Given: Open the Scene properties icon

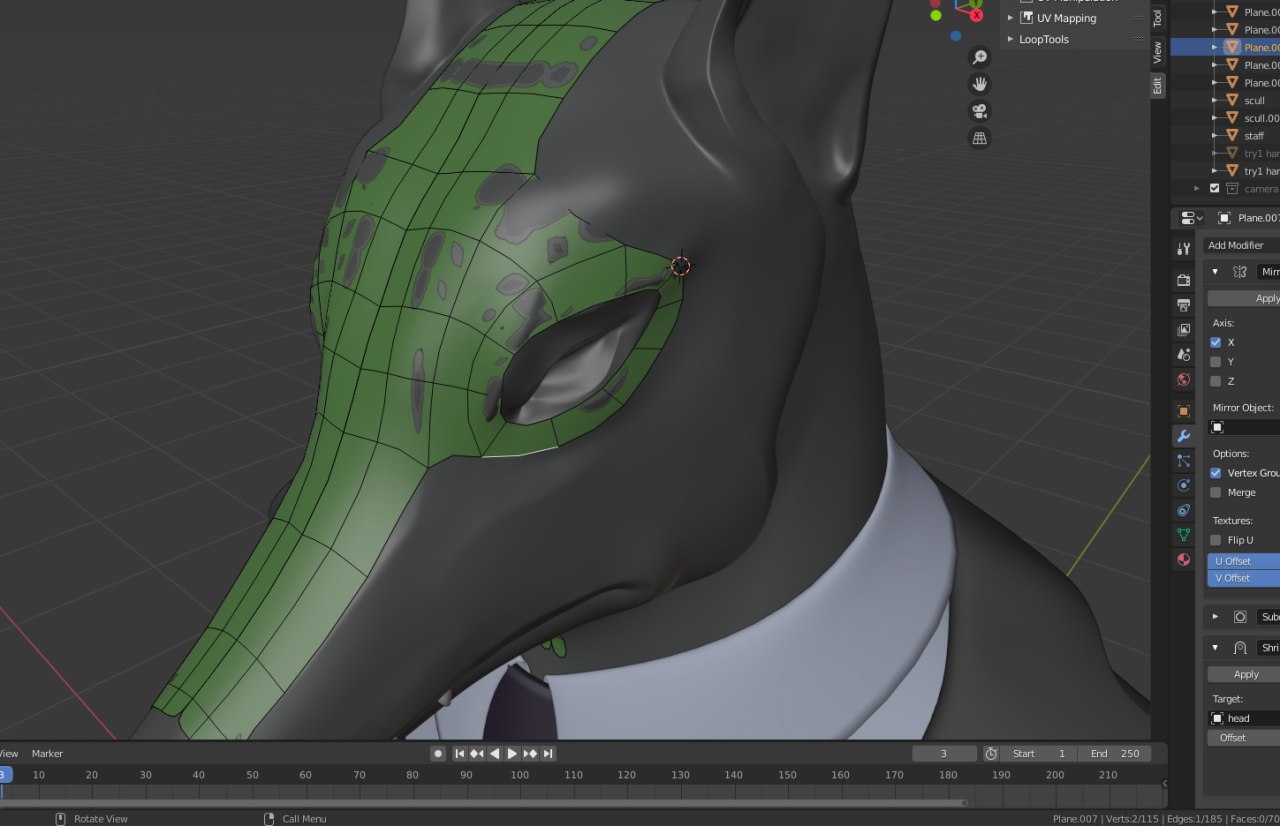Looking at the screenshot, I should click(1184, 355).
